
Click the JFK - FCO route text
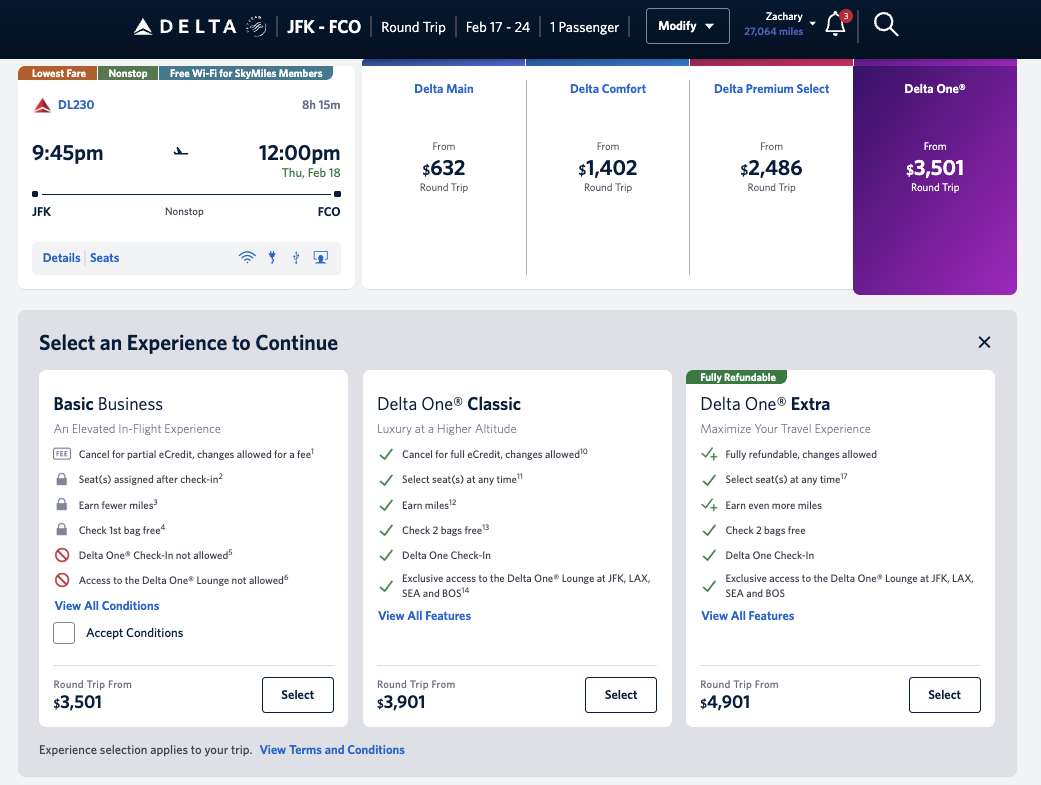tap(324, 27)
